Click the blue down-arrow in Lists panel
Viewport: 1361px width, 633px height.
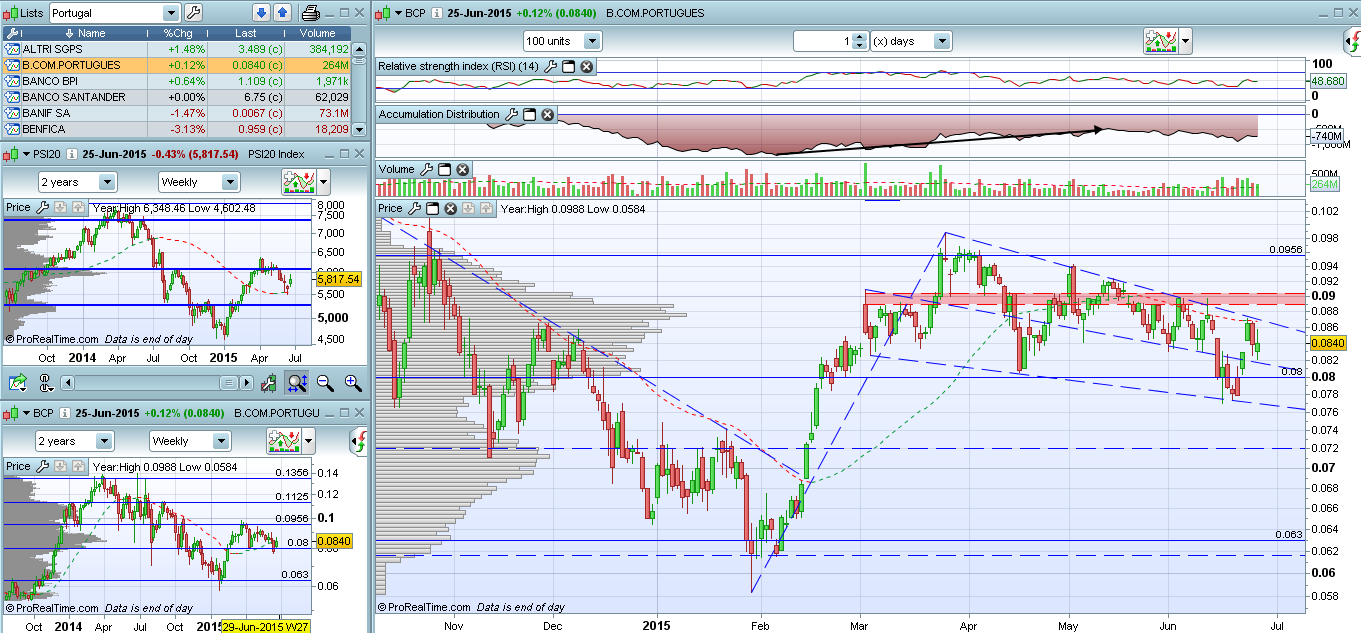262,13
